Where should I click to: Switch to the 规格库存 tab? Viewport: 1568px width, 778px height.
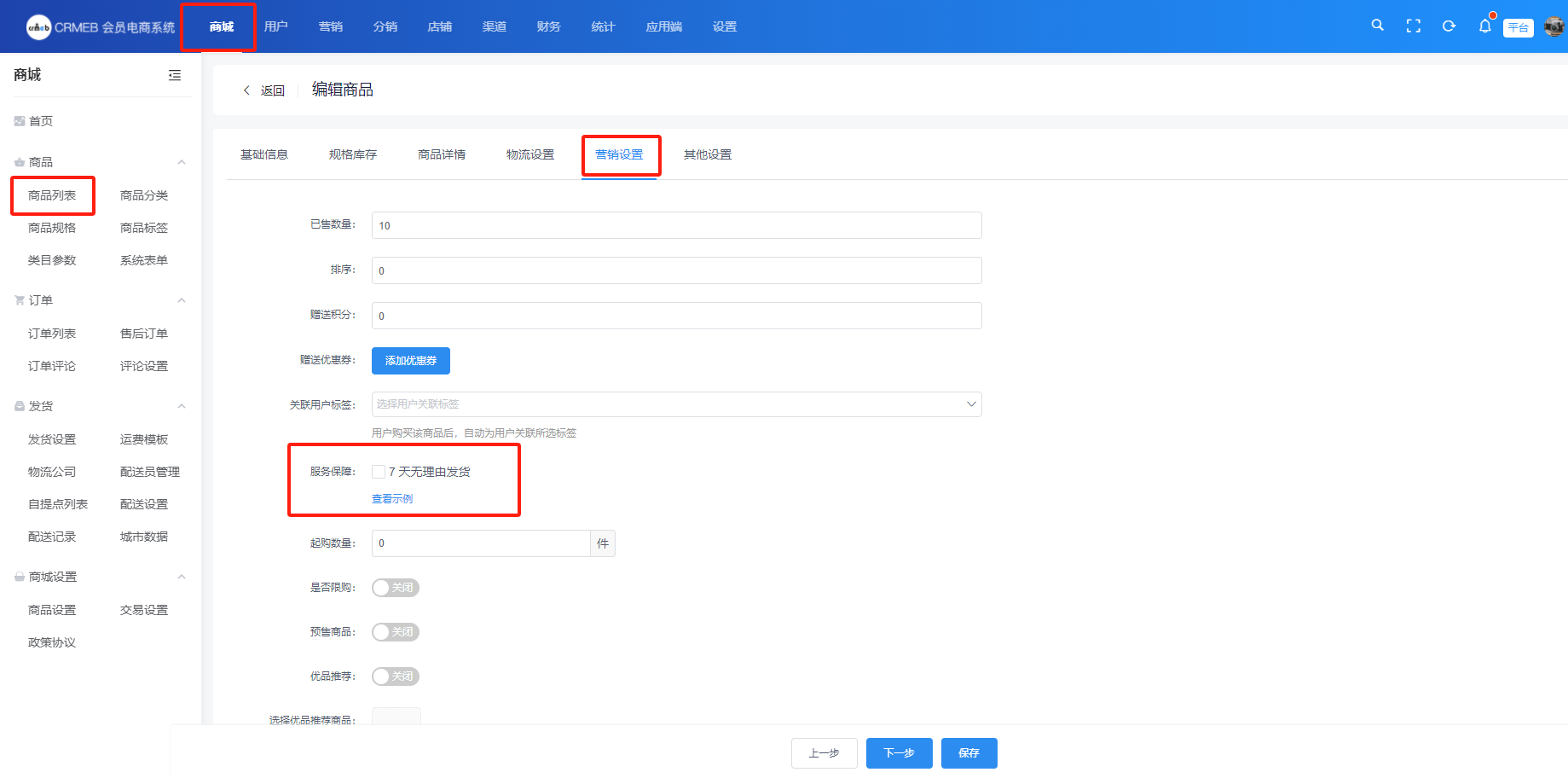(353, 154)
